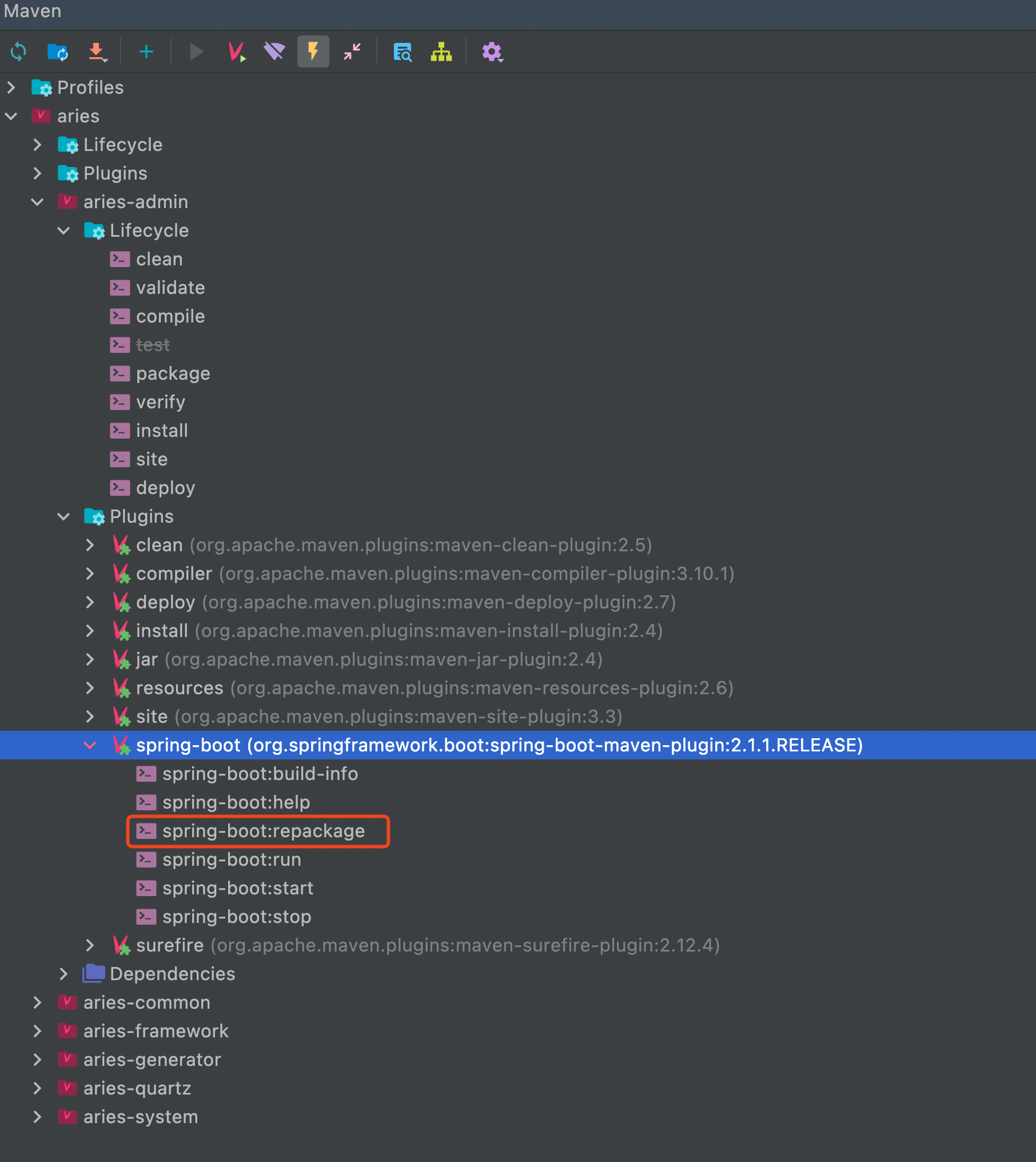Click the Reload All Maven Projects icon
The height and width of the screenshot is (1162, 1036).
pyautogui.click(x=18, y=52)
